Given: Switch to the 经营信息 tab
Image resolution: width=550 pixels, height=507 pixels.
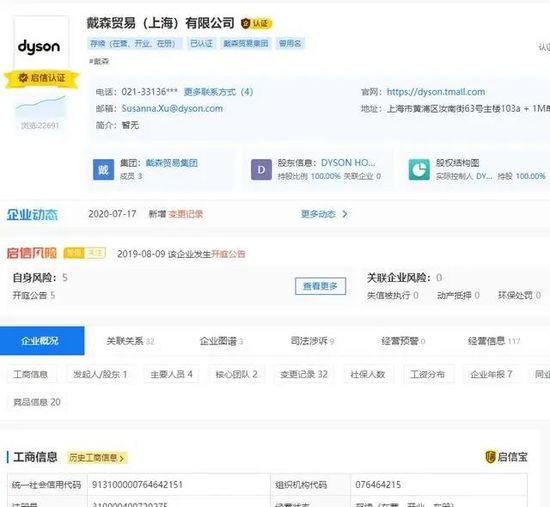Looking at the screenshot, I should tap(494, 341).
